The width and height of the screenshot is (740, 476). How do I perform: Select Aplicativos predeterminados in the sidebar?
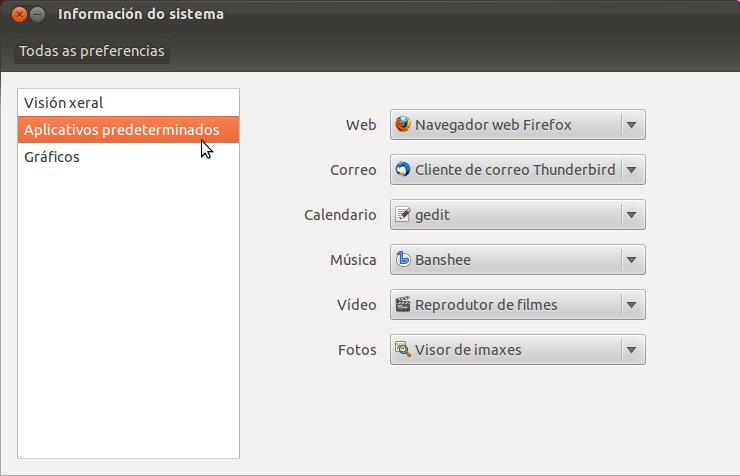pyautogui.click(x=128, y=130)
